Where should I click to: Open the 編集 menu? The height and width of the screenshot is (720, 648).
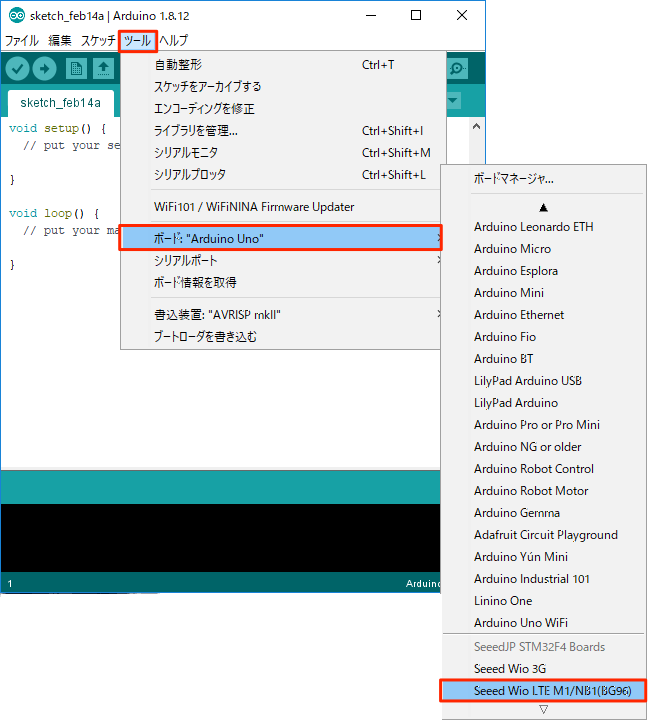pyautogui.click(x=60, y=41)
